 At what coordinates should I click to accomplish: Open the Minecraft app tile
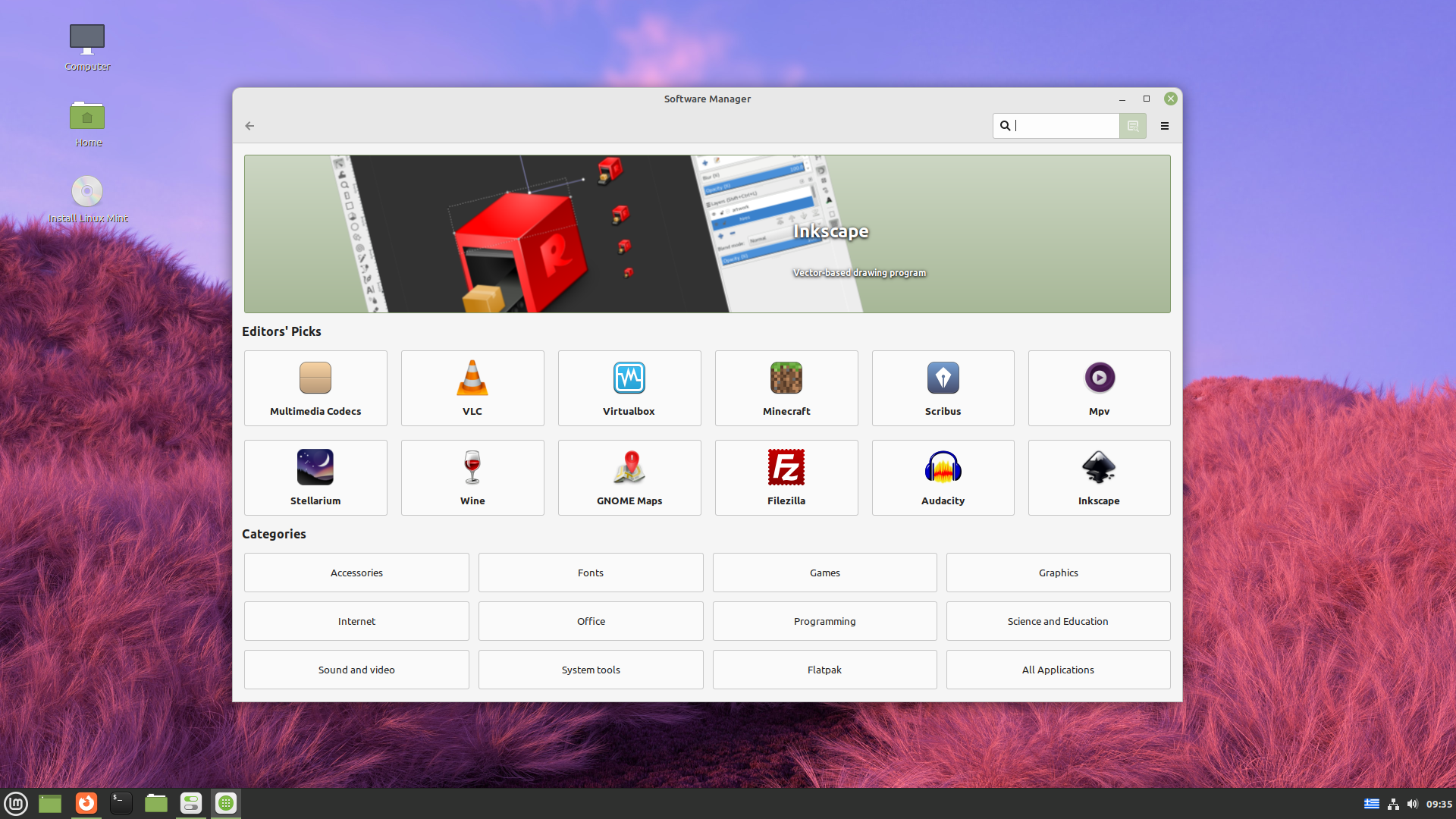click(x=786, y=388)
